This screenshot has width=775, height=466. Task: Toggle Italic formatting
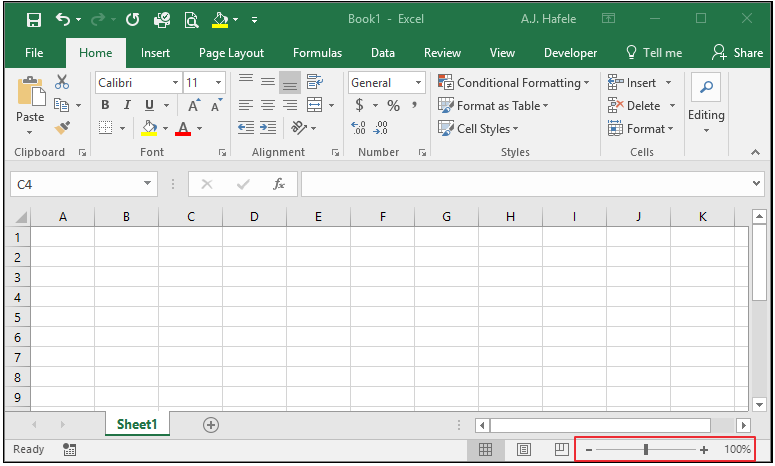coord(127,105)
